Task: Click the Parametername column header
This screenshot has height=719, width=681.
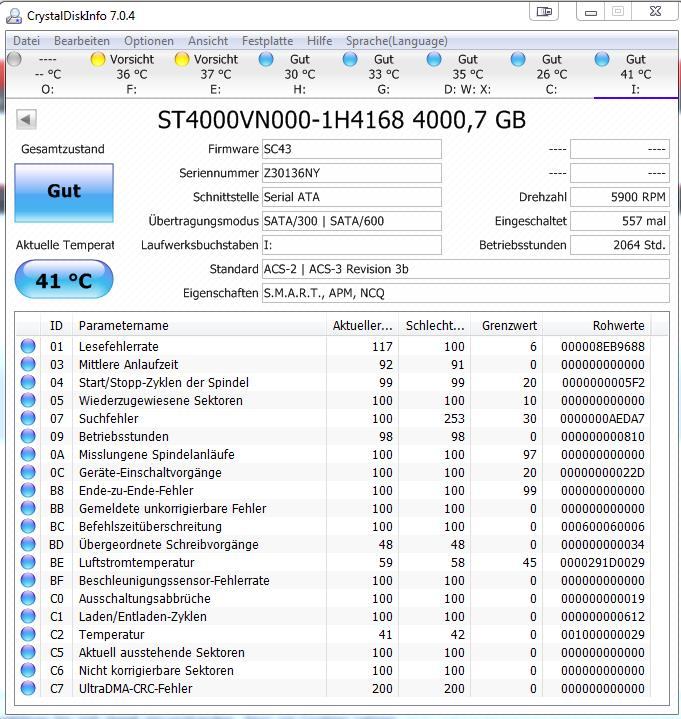Action: 199,326
